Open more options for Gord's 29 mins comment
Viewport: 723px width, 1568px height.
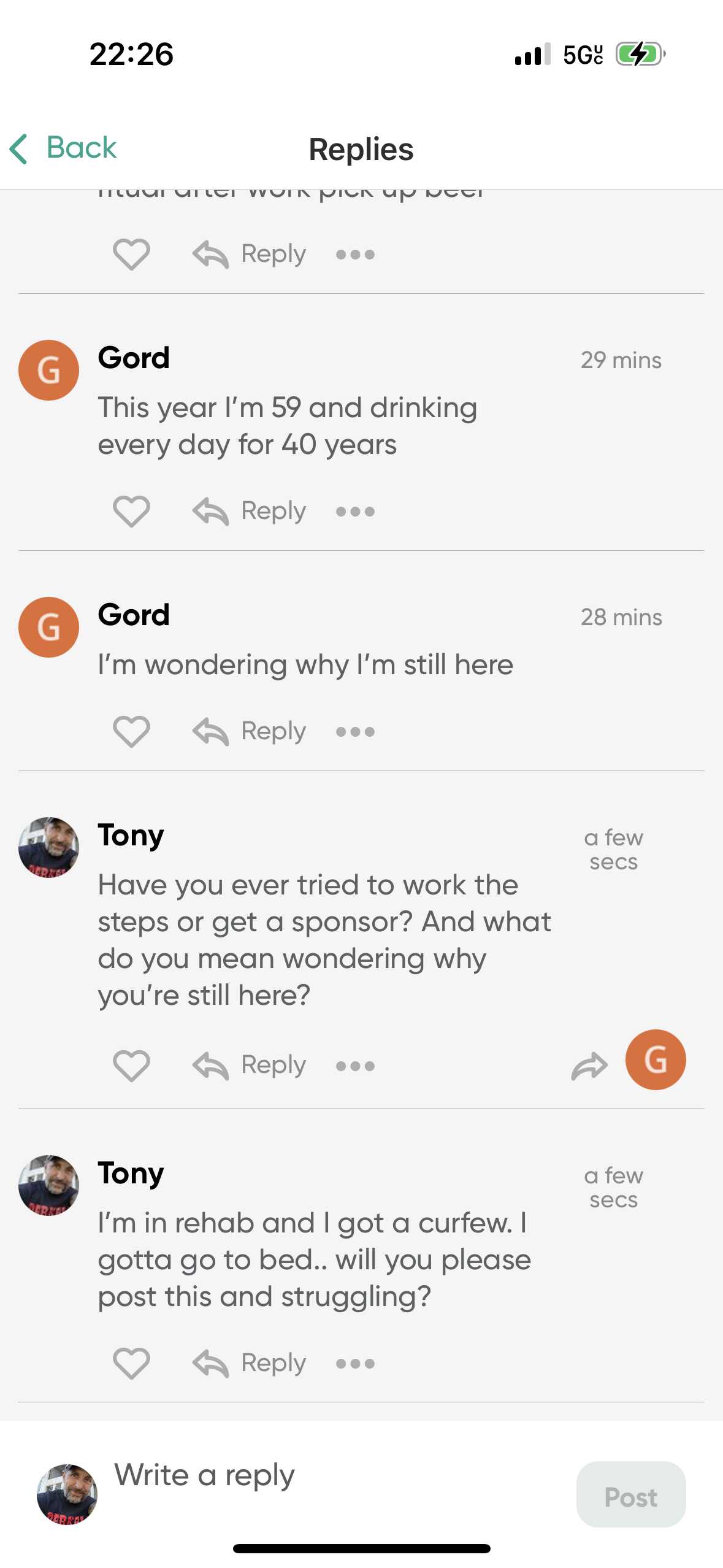355,512
